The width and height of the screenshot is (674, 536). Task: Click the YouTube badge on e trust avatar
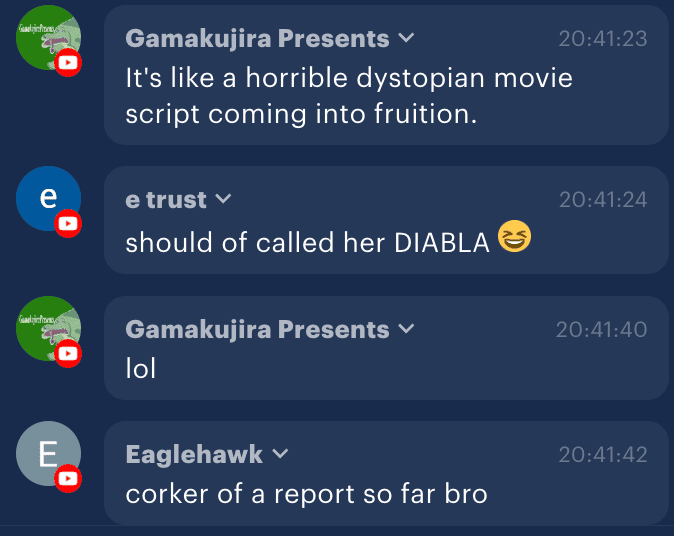click(x=68, y=224)
